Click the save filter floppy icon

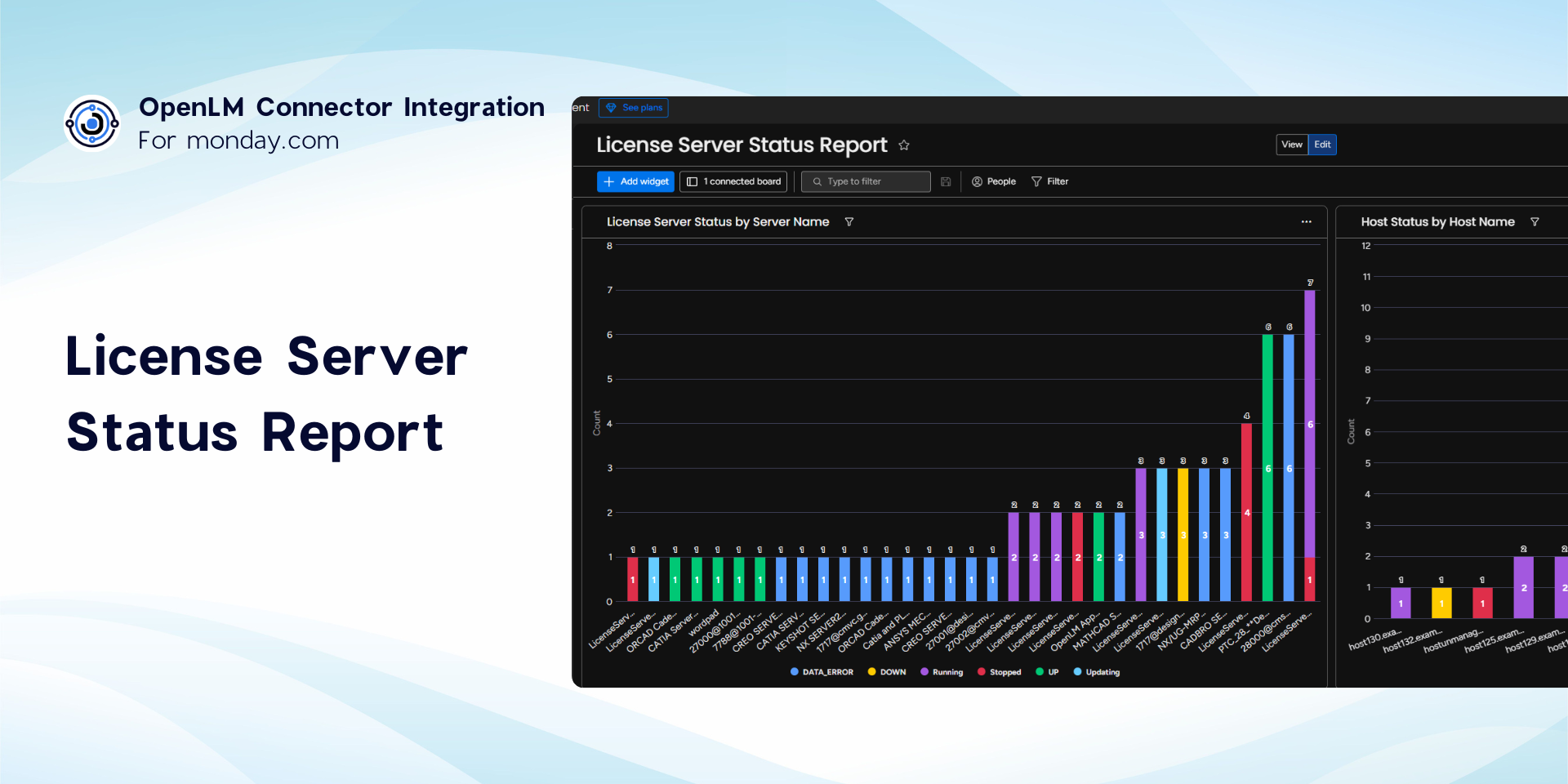(x=946, y=181)
